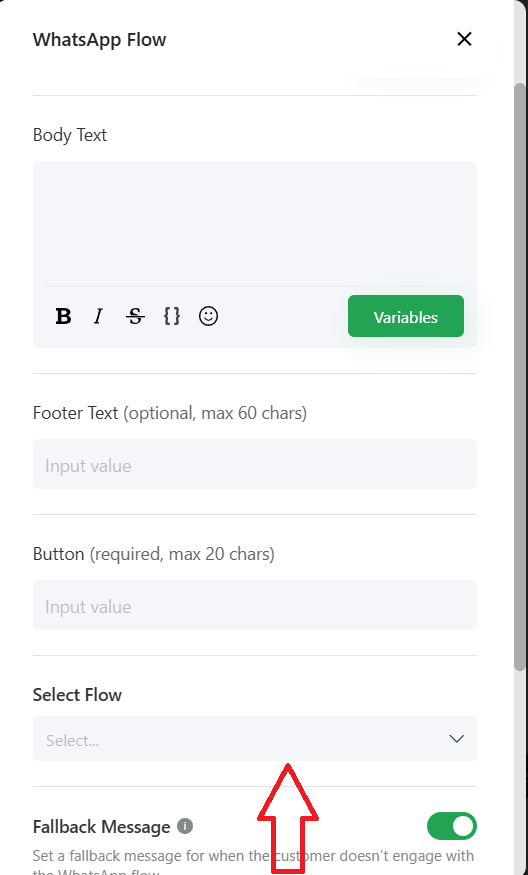This screenshot has width=528, height=875.
Task: Click the panel's vertical scrollbar thumb
Action: point(520,377)
